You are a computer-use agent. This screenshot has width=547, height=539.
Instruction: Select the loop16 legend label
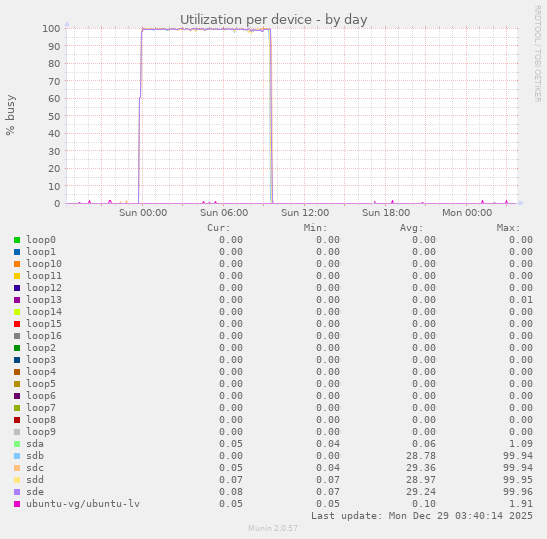pyautogui.click(x=44, y=336)
